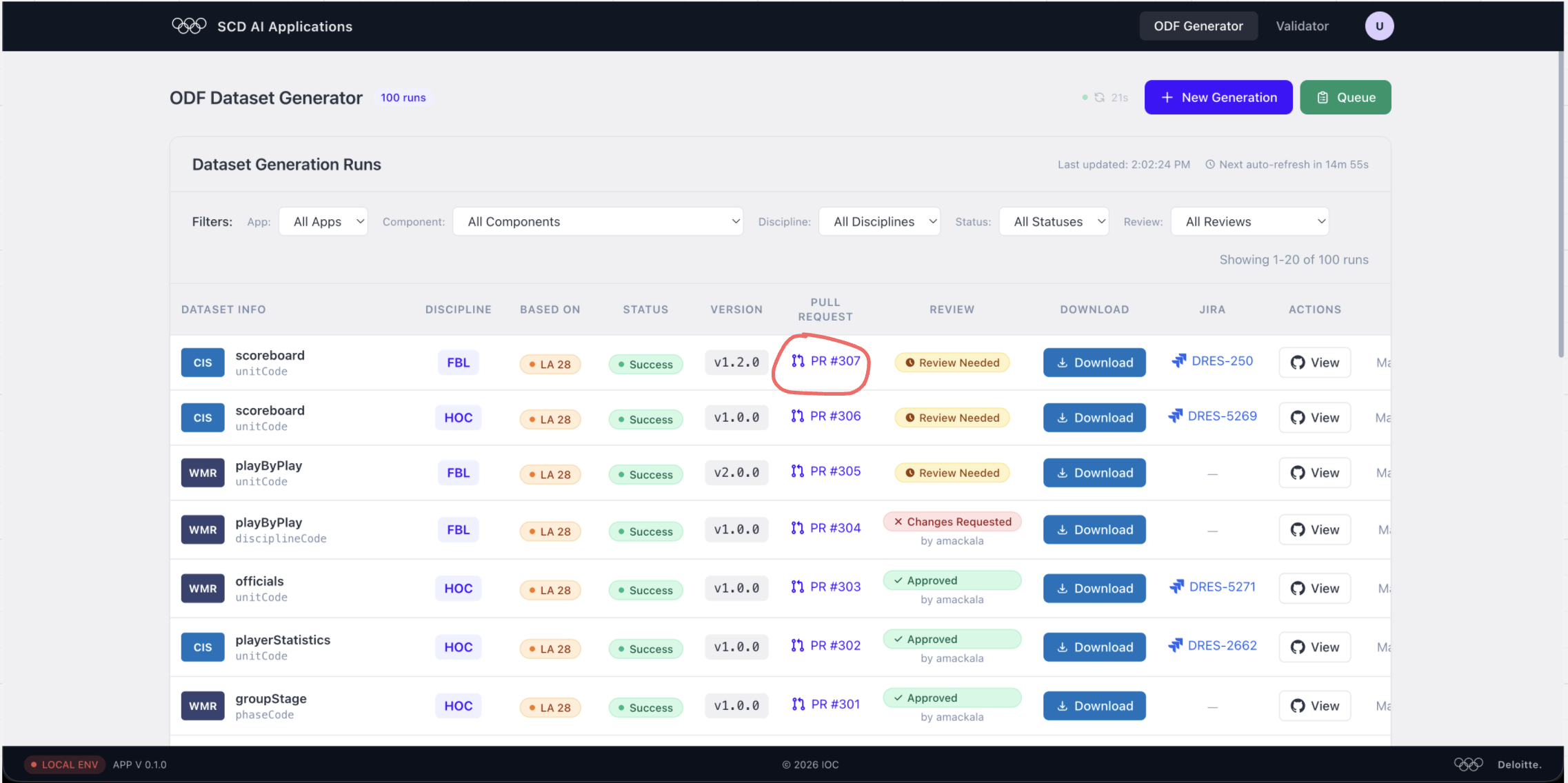Click the Jira icon next to DRES-5269
This screenshot has height=783, width=1568.
pyautogui.click(x=1175, y=416)
